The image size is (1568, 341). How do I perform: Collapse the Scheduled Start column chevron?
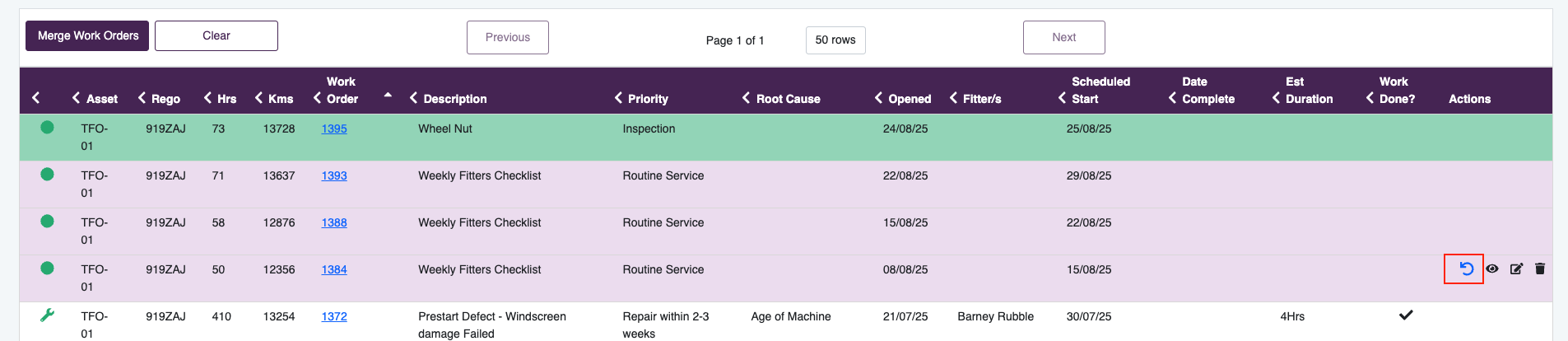coord(1062,98)
